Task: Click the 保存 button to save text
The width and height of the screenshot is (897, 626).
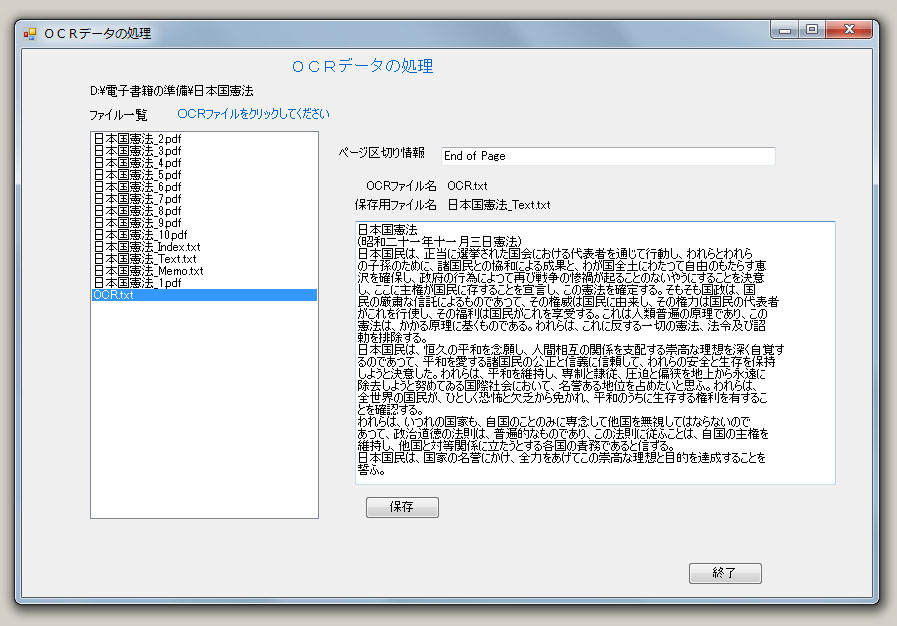Action: tap(402, 507)
